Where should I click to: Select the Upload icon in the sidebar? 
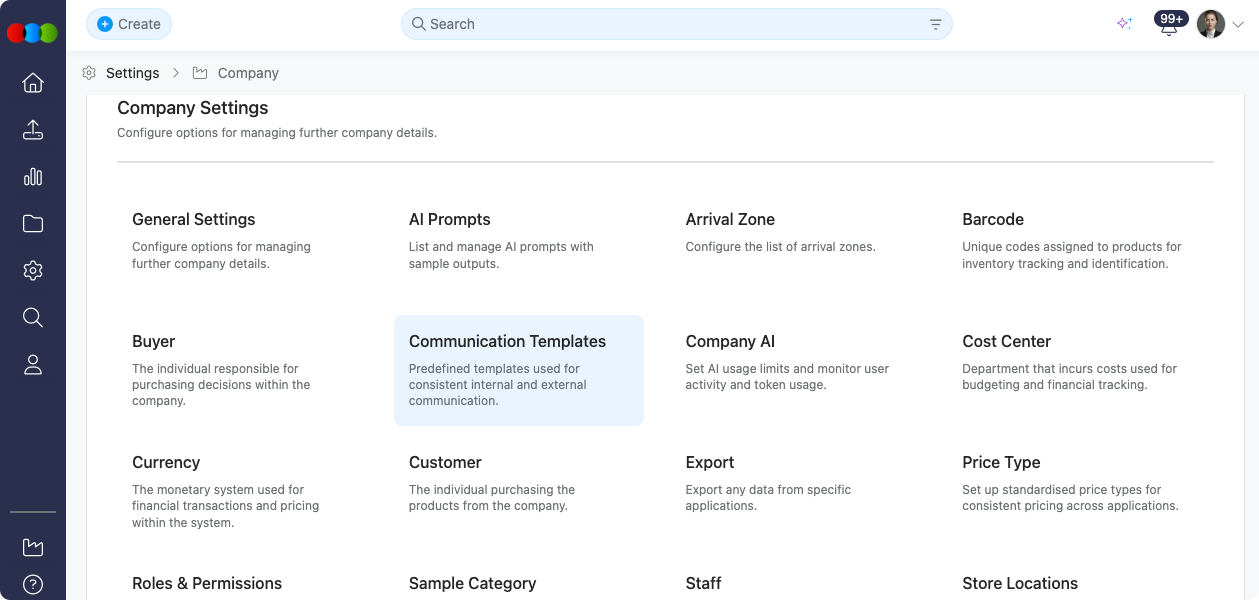(x=32, y=130)
